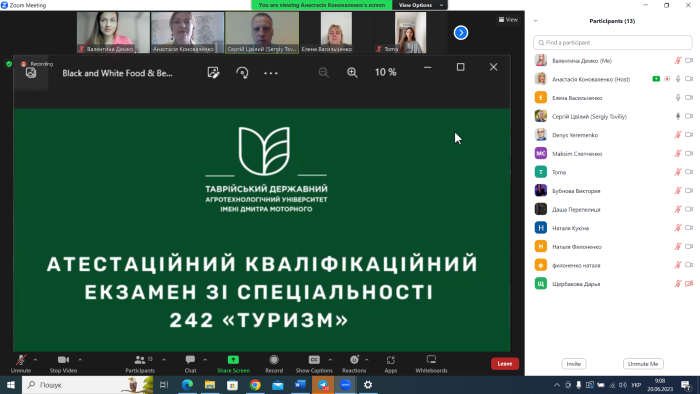Open the View layout menu

tap(508, 20)
